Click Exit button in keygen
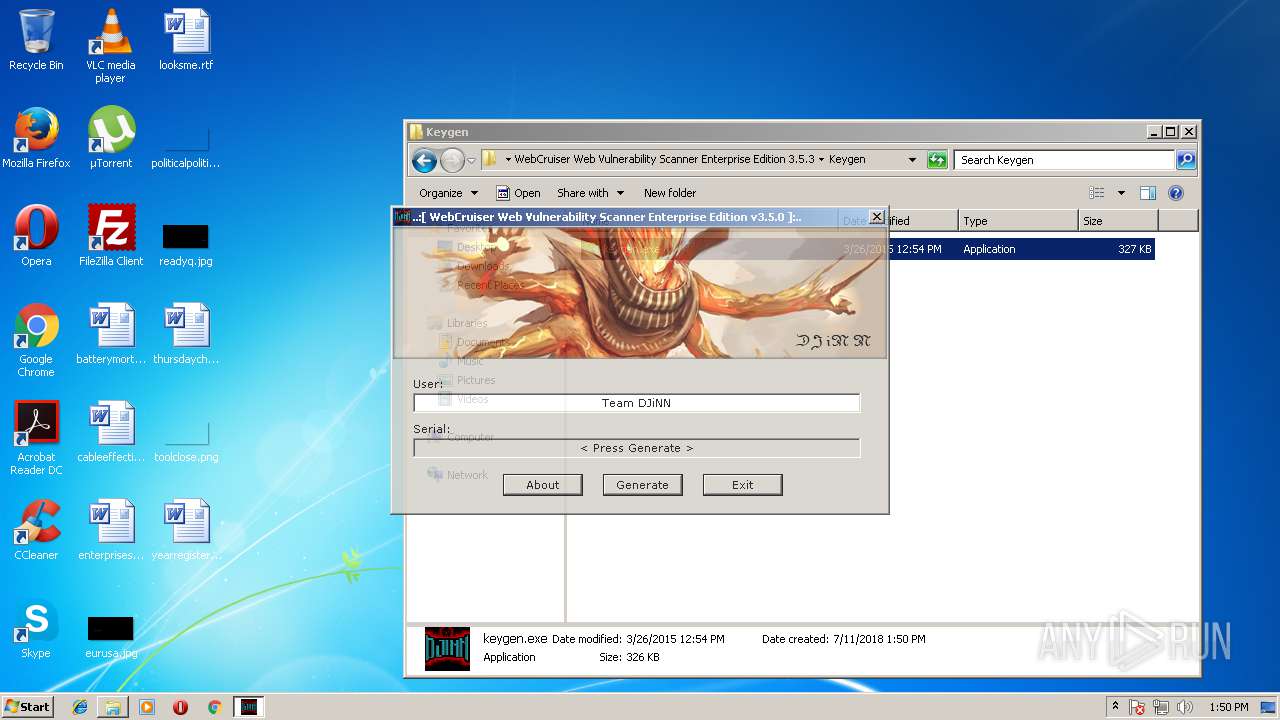The image size is (1280, 720). (743, 485)
